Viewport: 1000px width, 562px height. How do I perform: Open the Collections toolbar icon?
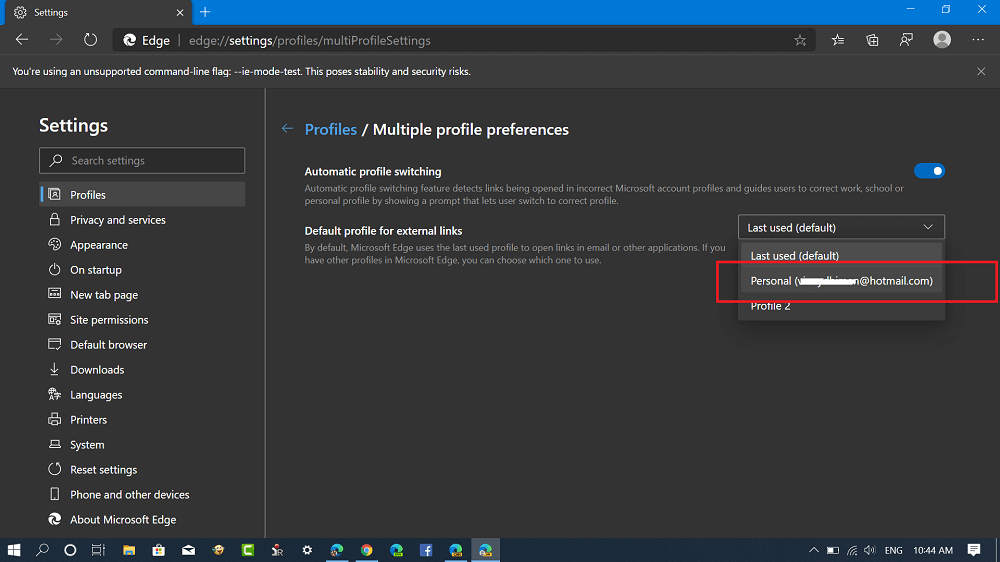pos(872,40)
